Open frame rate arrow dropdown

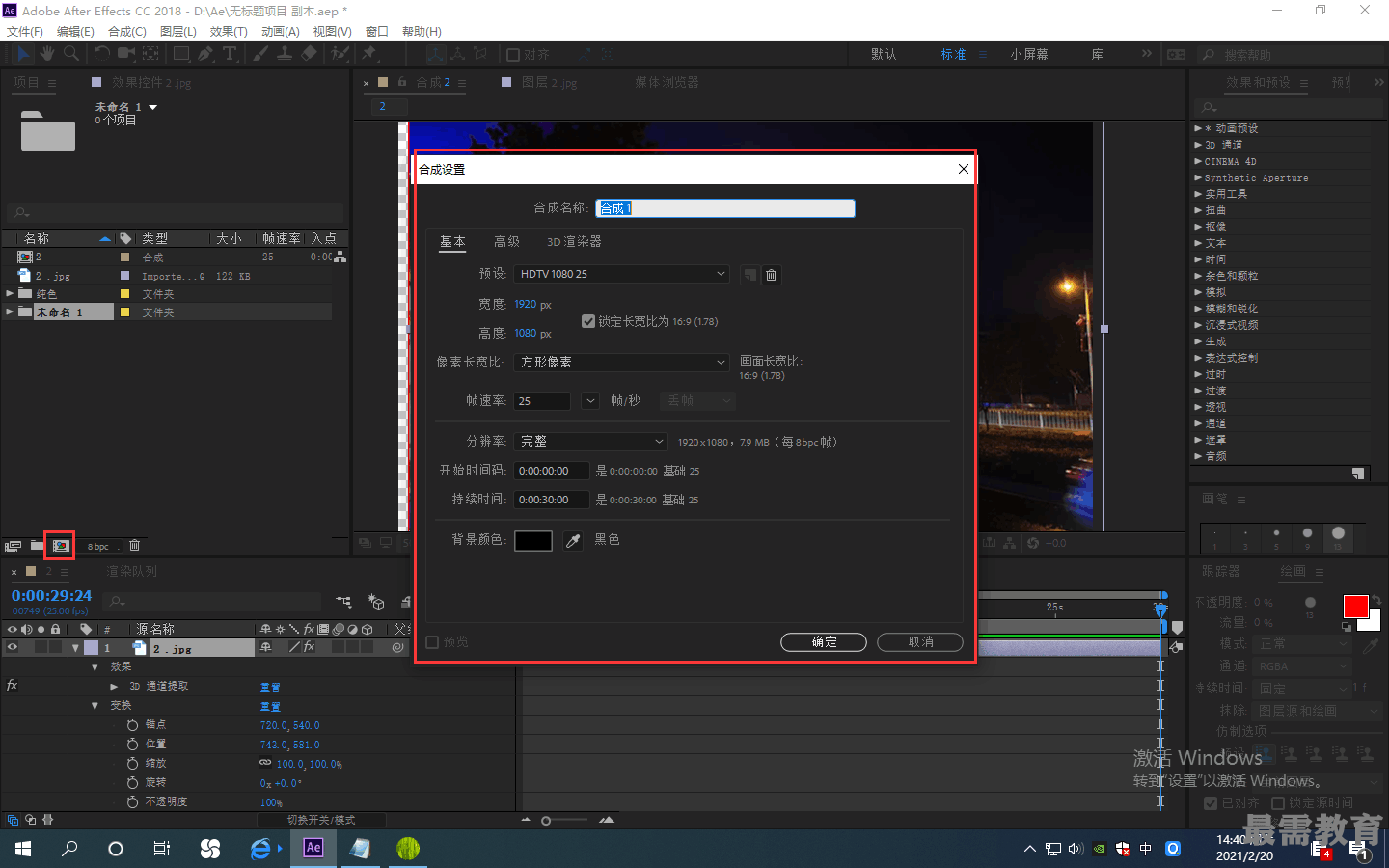pyautogui.click(x=590, y=401)
